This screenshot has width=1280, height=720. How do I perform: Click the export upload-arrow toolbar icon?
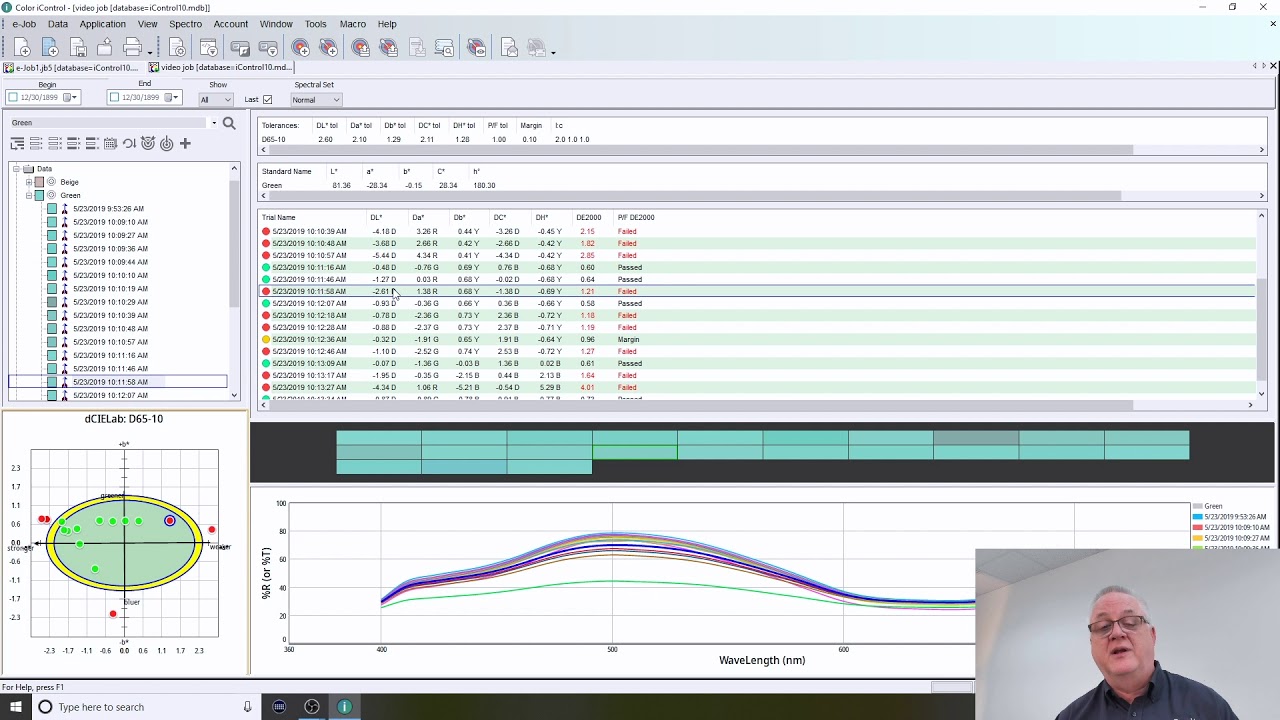(x=104, y=48)
